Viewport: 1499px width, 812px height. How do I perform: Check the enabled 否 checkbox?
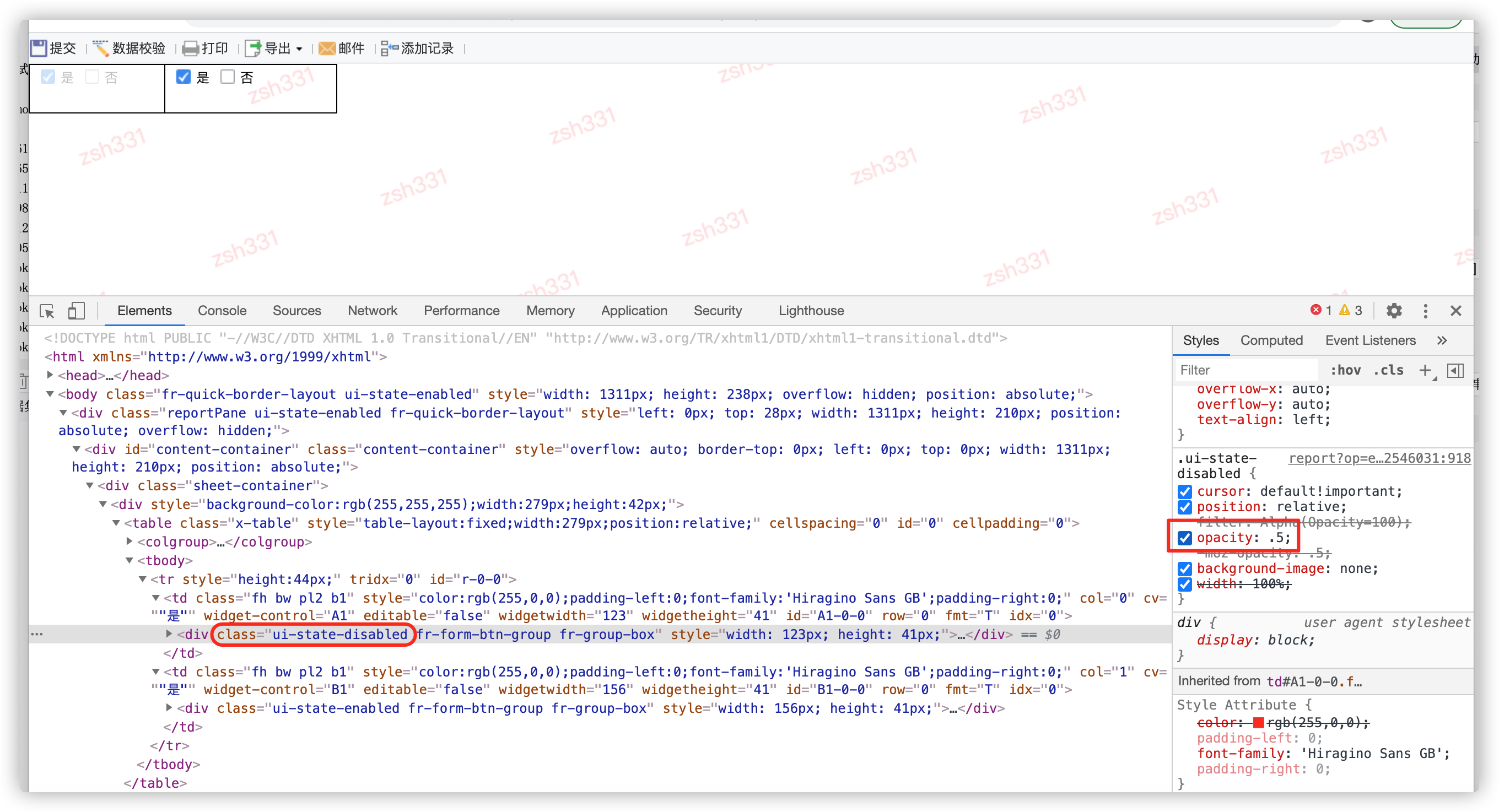click(228, 77)
